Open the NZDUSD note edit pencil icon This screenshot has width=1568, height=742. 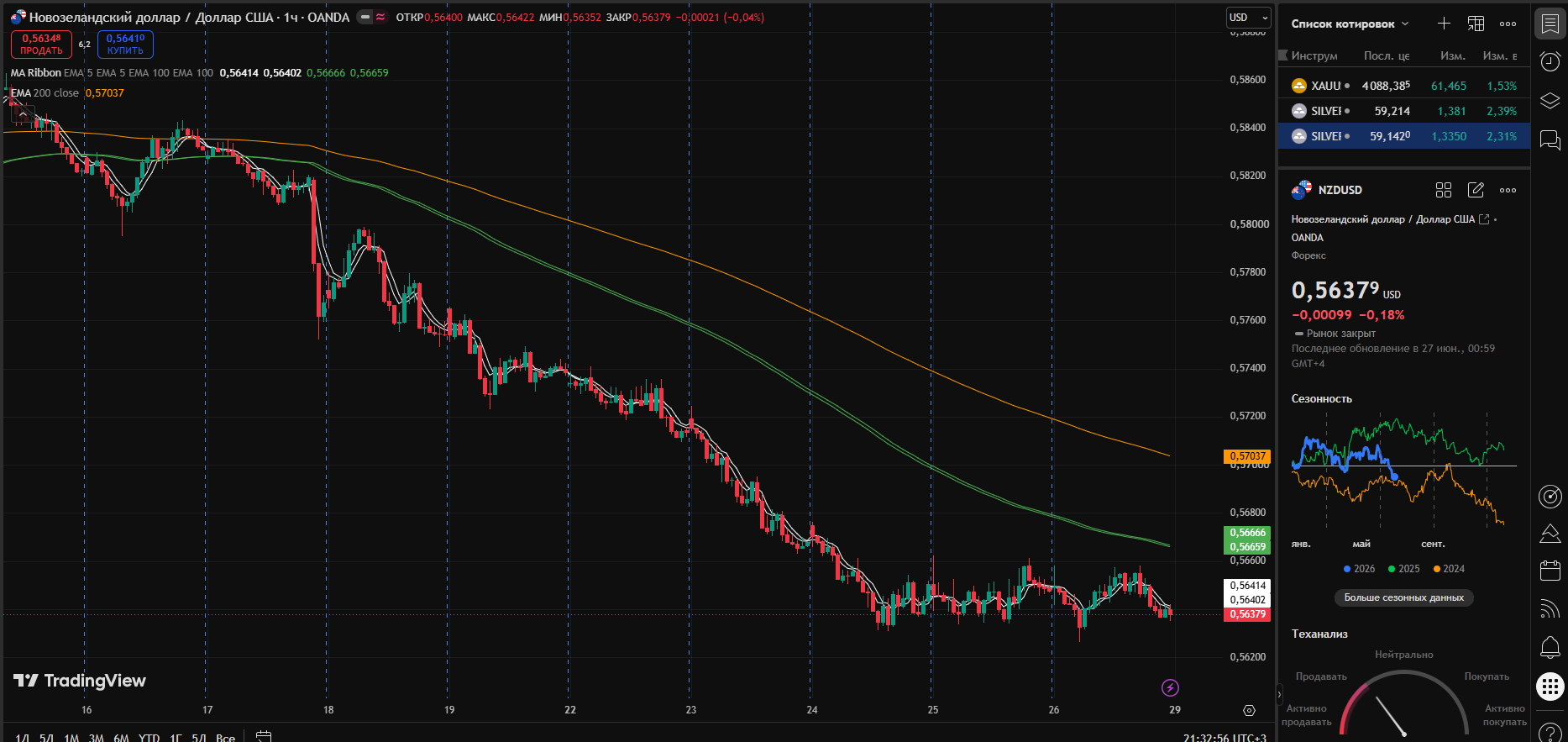pos(1476,190)
